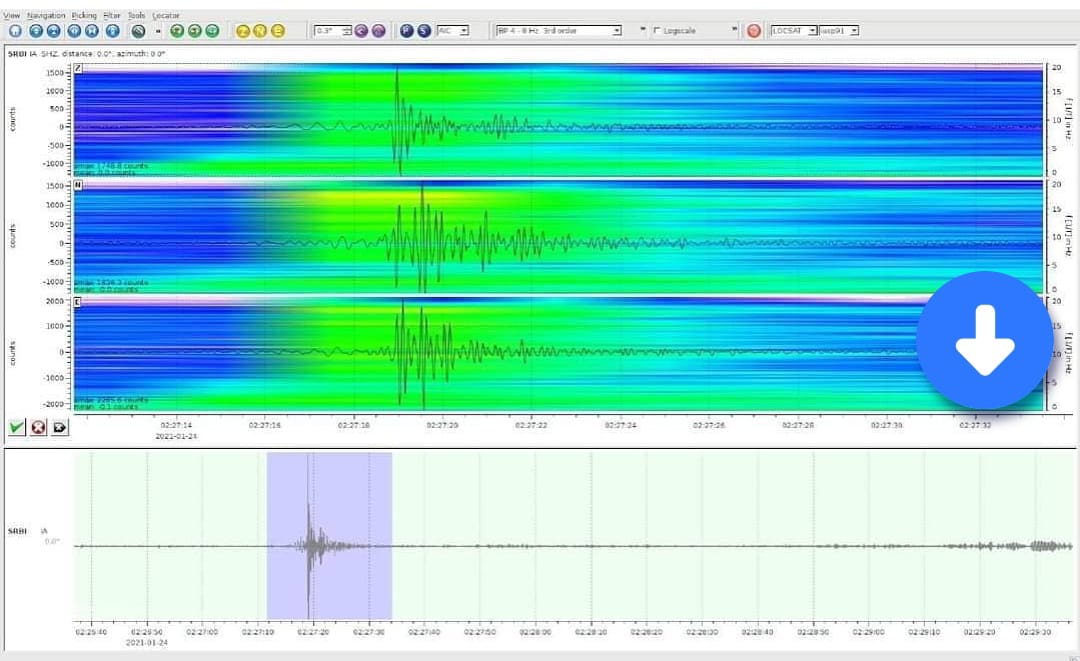
Task: Click the yellow Z component button
Action: coord(243,31)
